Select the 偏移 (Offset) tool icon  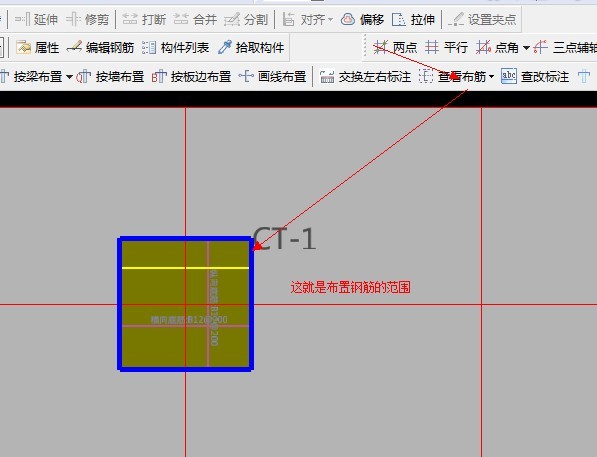click(348, 19)
